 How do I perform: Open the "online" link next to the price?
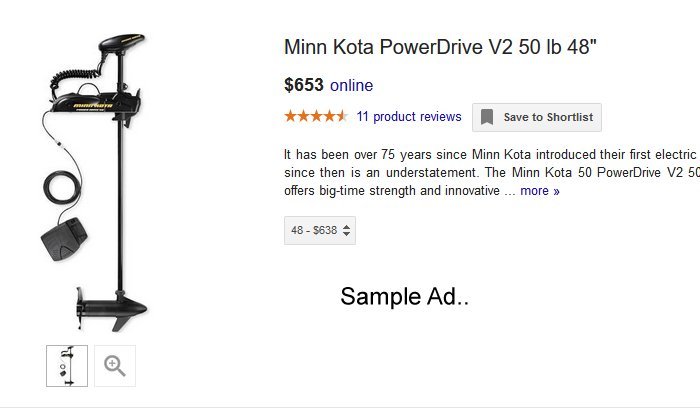click(x=351, y=85)
